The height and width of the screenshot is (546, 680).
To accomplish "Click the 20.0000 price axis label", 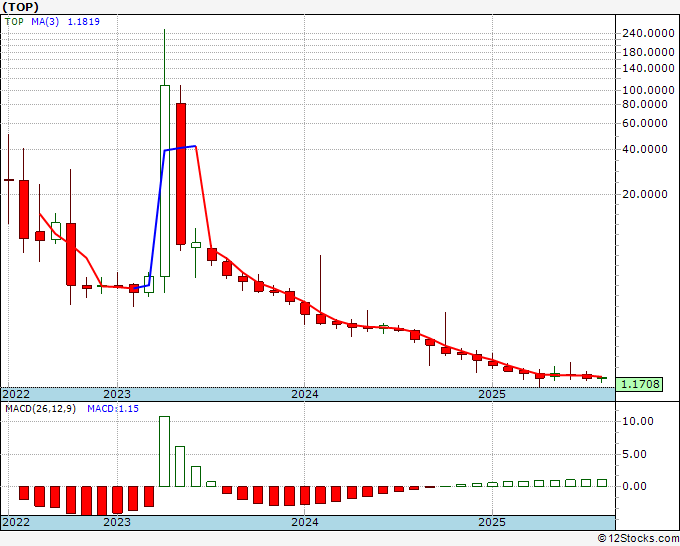I will [x=645, y=194].
